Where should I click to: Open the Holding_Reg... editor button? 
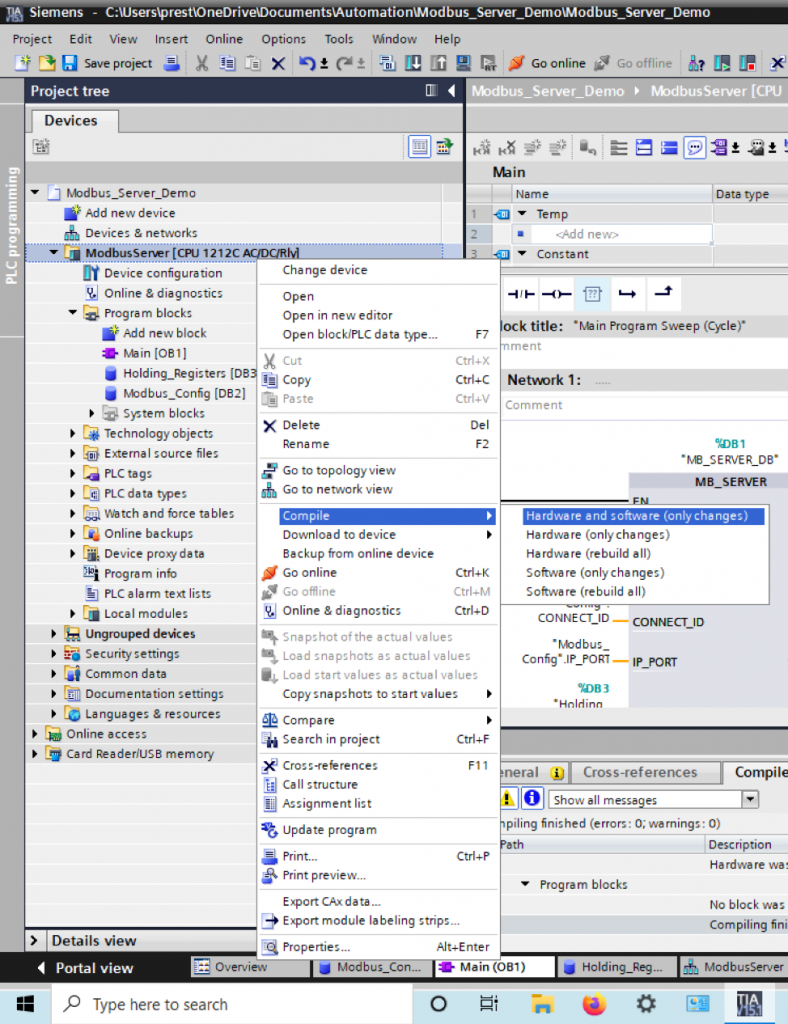click(615, 967)
